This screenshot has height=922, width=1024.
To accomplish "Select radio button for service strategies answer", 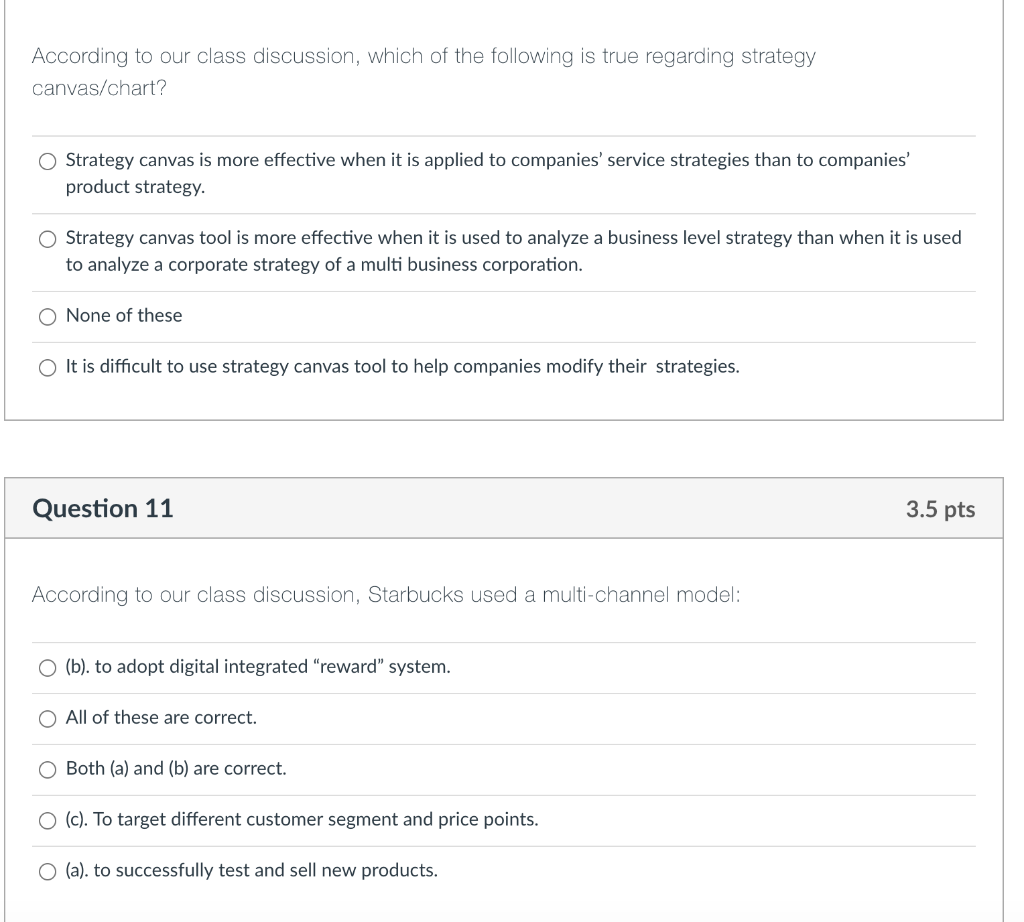I will (47, 161).
